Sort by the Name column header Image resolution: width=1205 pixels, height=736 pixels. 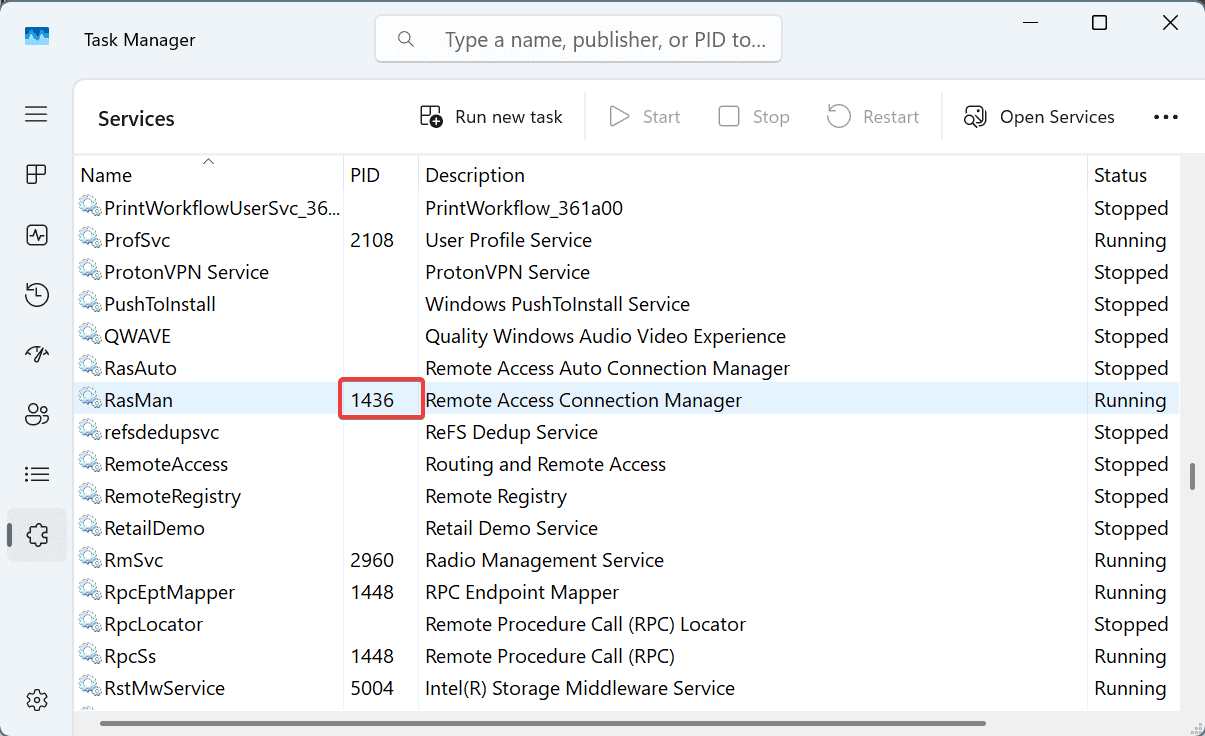[209, 174]
